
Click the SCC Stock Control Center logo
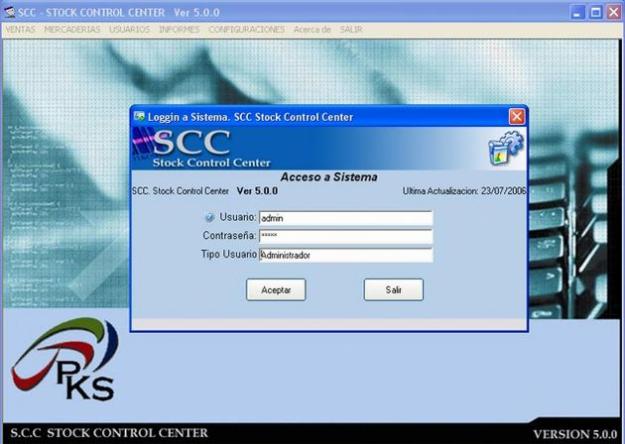[x=202, y=148]
